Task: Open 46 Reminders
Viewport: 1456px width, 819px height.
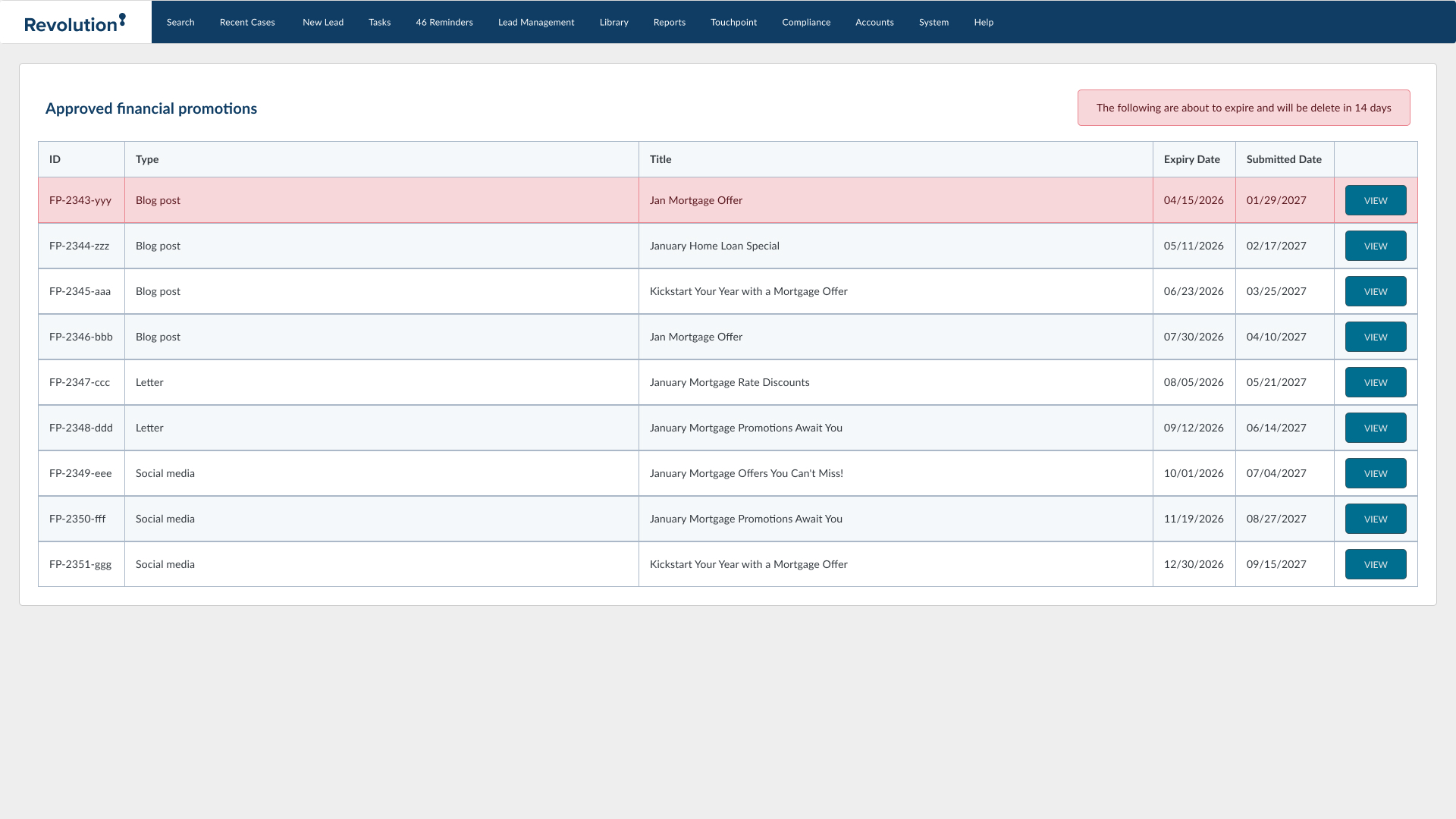Action: tap(444, 22)
